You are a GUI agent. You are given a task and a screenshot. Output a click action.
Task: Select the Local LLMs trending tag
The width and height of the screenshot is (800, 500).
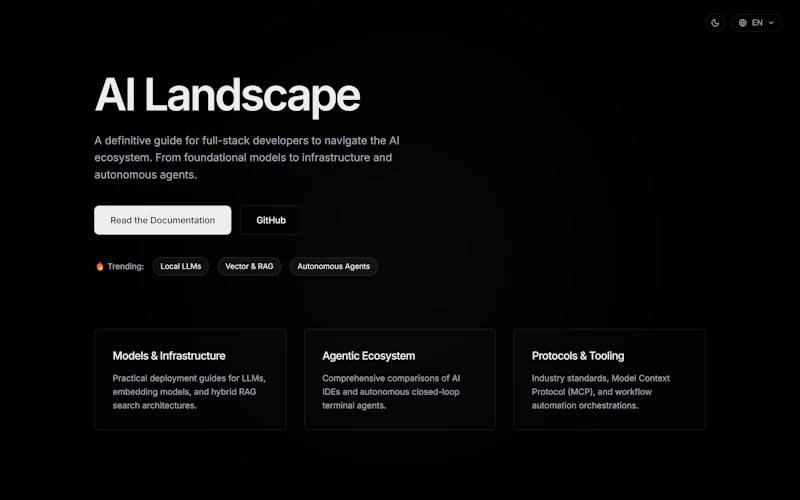181,266
